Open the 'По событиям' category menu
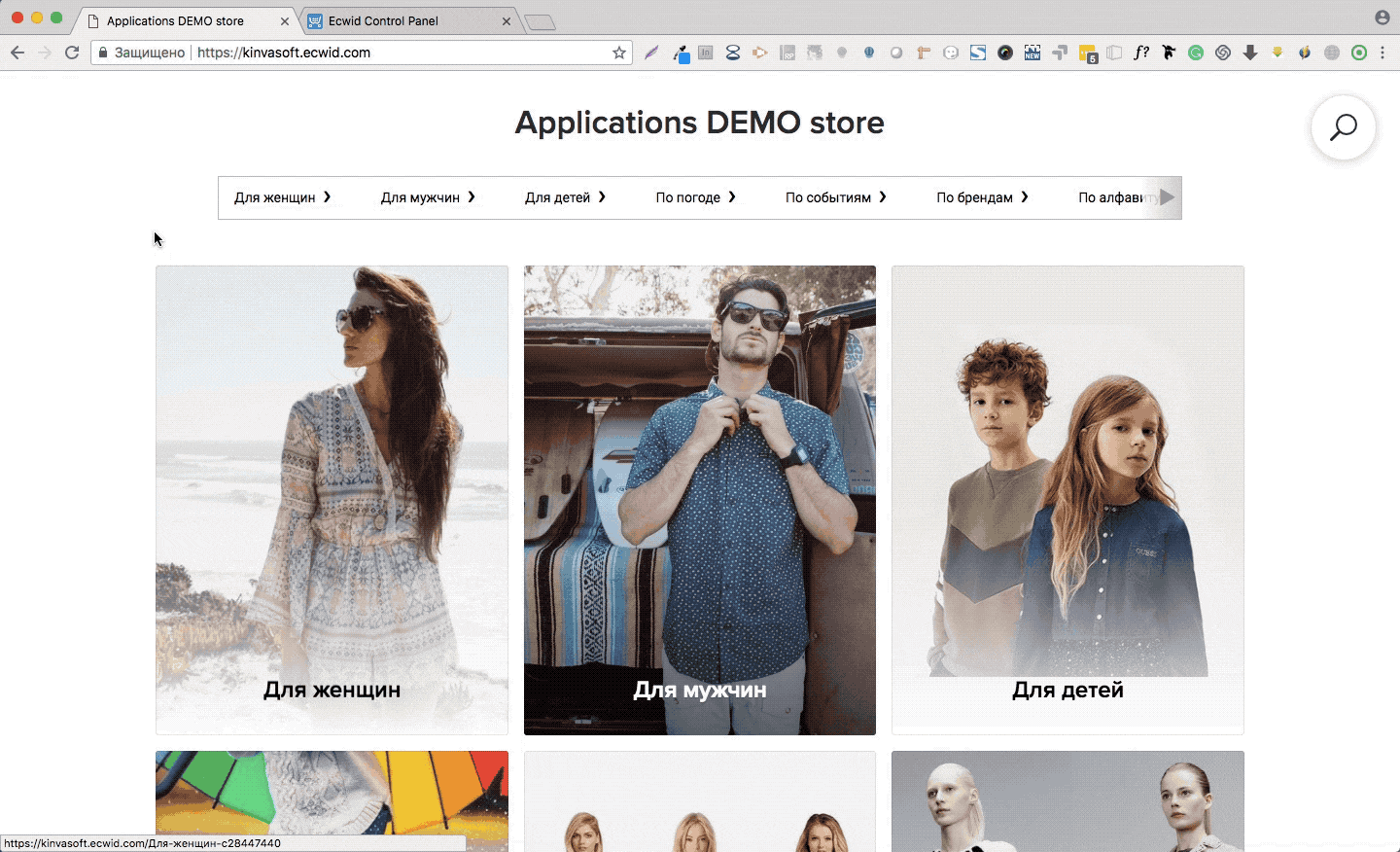The width and height of the screenshot is (1400, 852). point(835,197)
